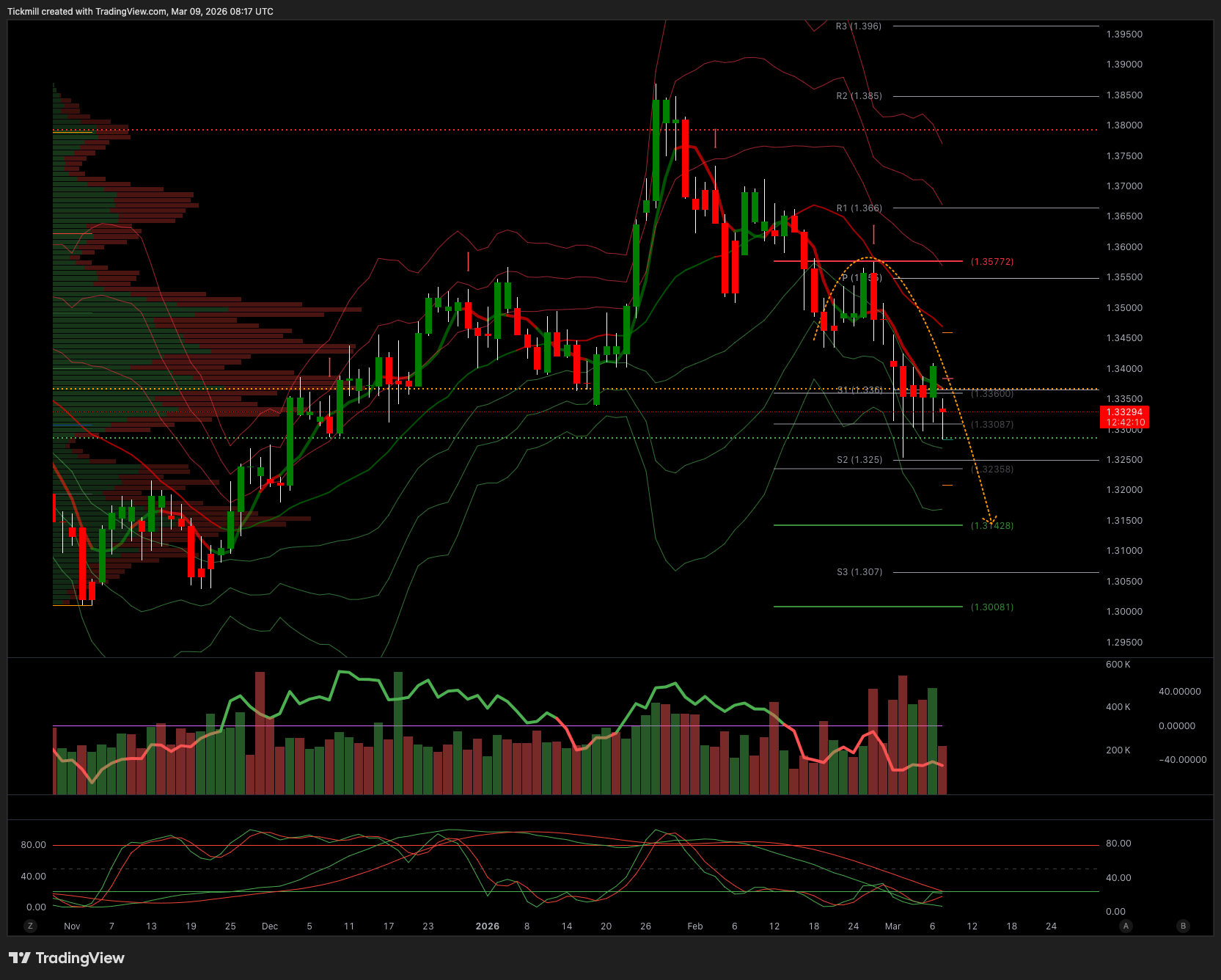1221x980 pixels.
Task: Click the orange arrowhead of projected path
Action: (990, 520)
